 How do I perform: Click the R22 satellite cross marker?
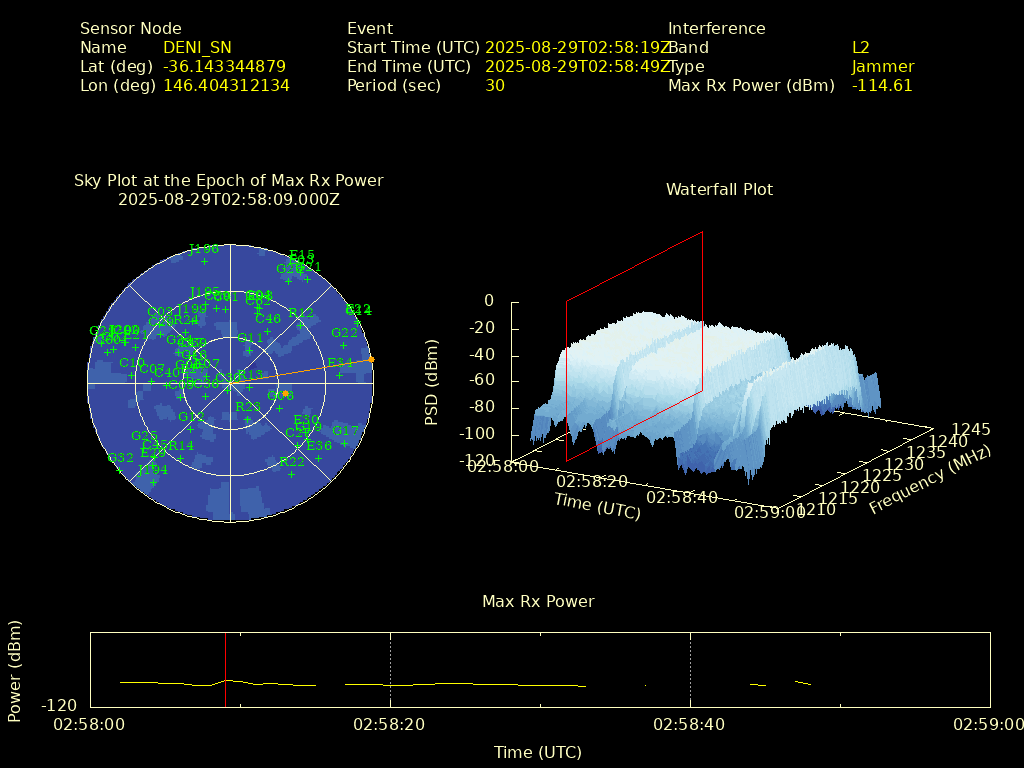pos(292,474)
